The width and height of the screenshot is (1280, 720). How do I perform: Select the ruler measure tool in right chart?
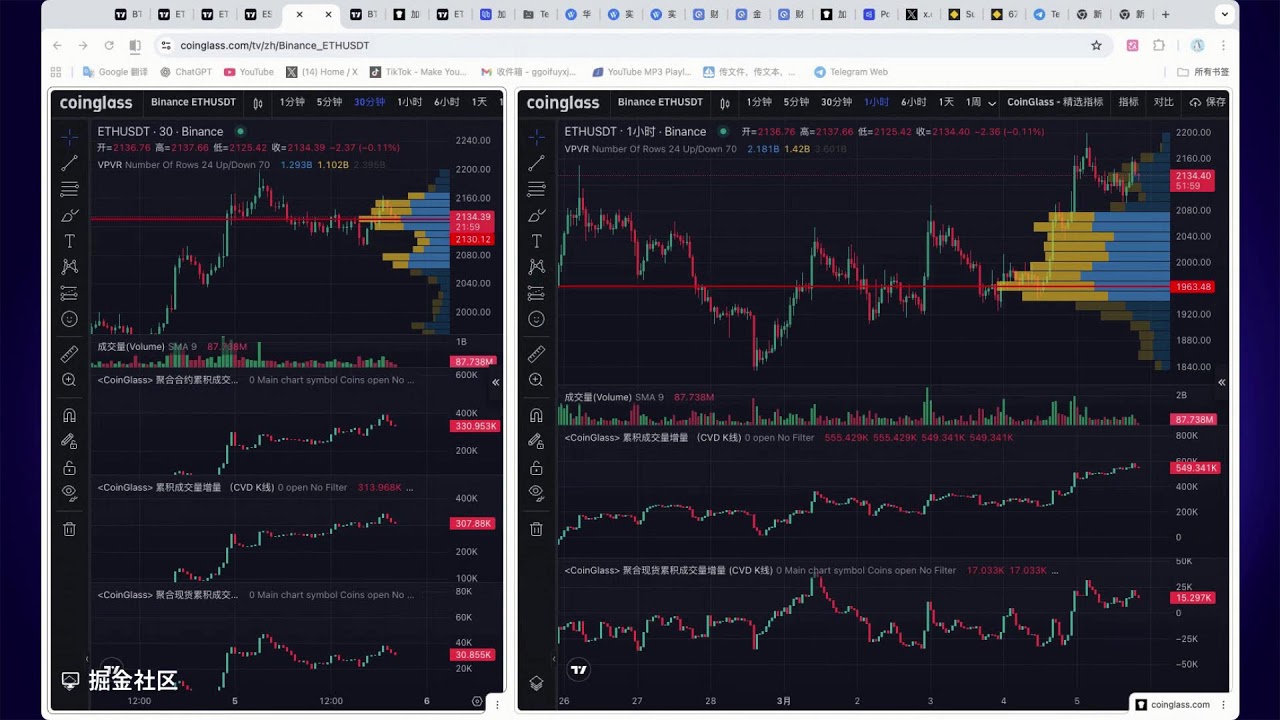(x=536, y=354)
